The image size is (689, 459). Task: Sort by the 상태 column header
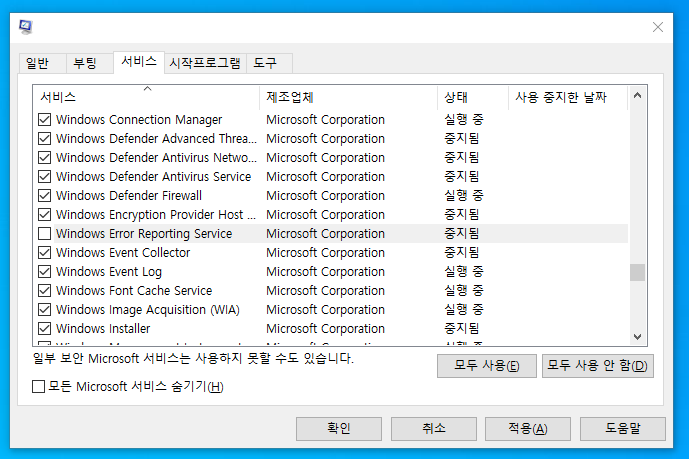473,97
